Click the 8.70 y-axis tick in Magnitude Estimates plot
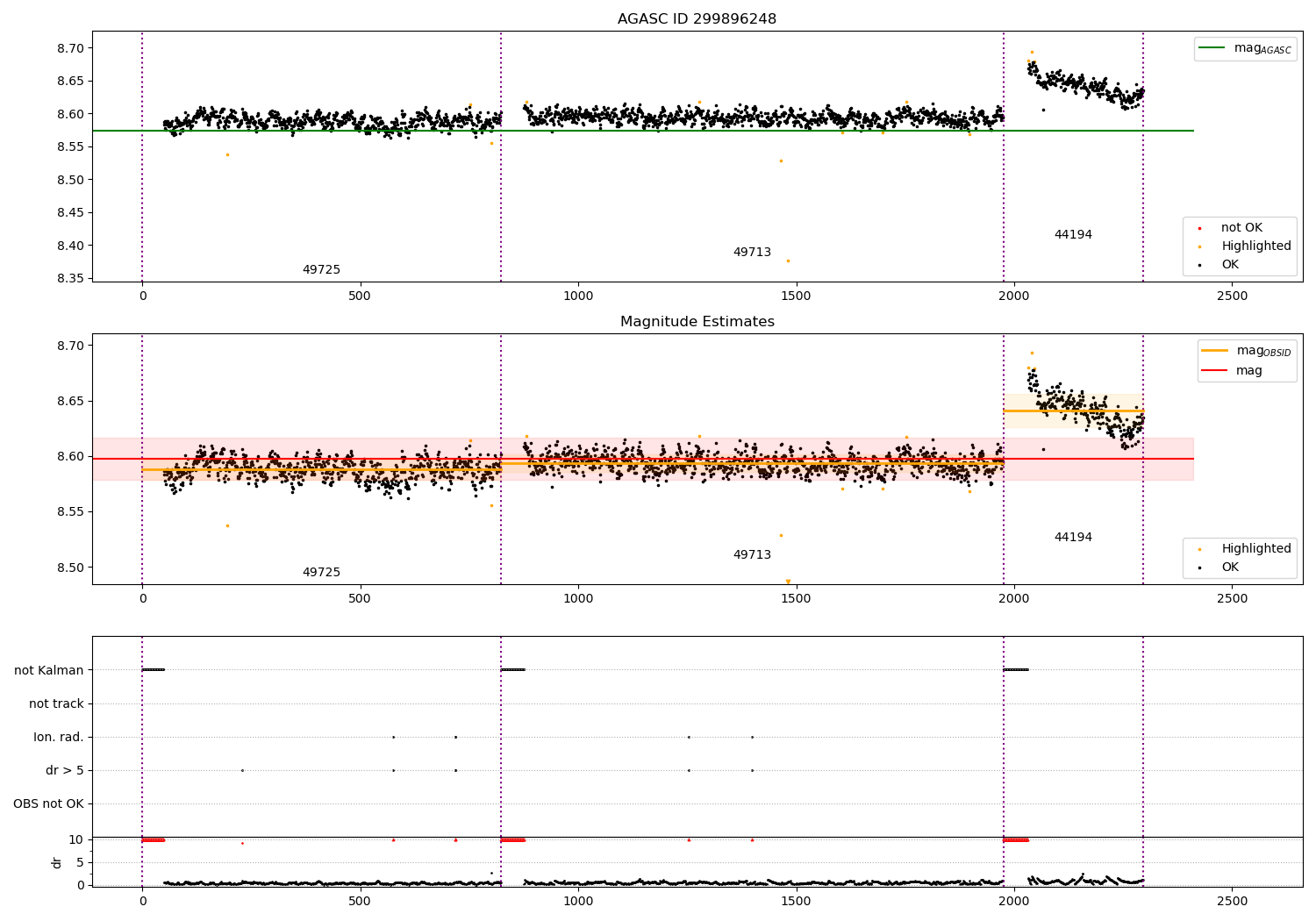The width and height of the screenshot is (1316, 921). tap(71, 346)
